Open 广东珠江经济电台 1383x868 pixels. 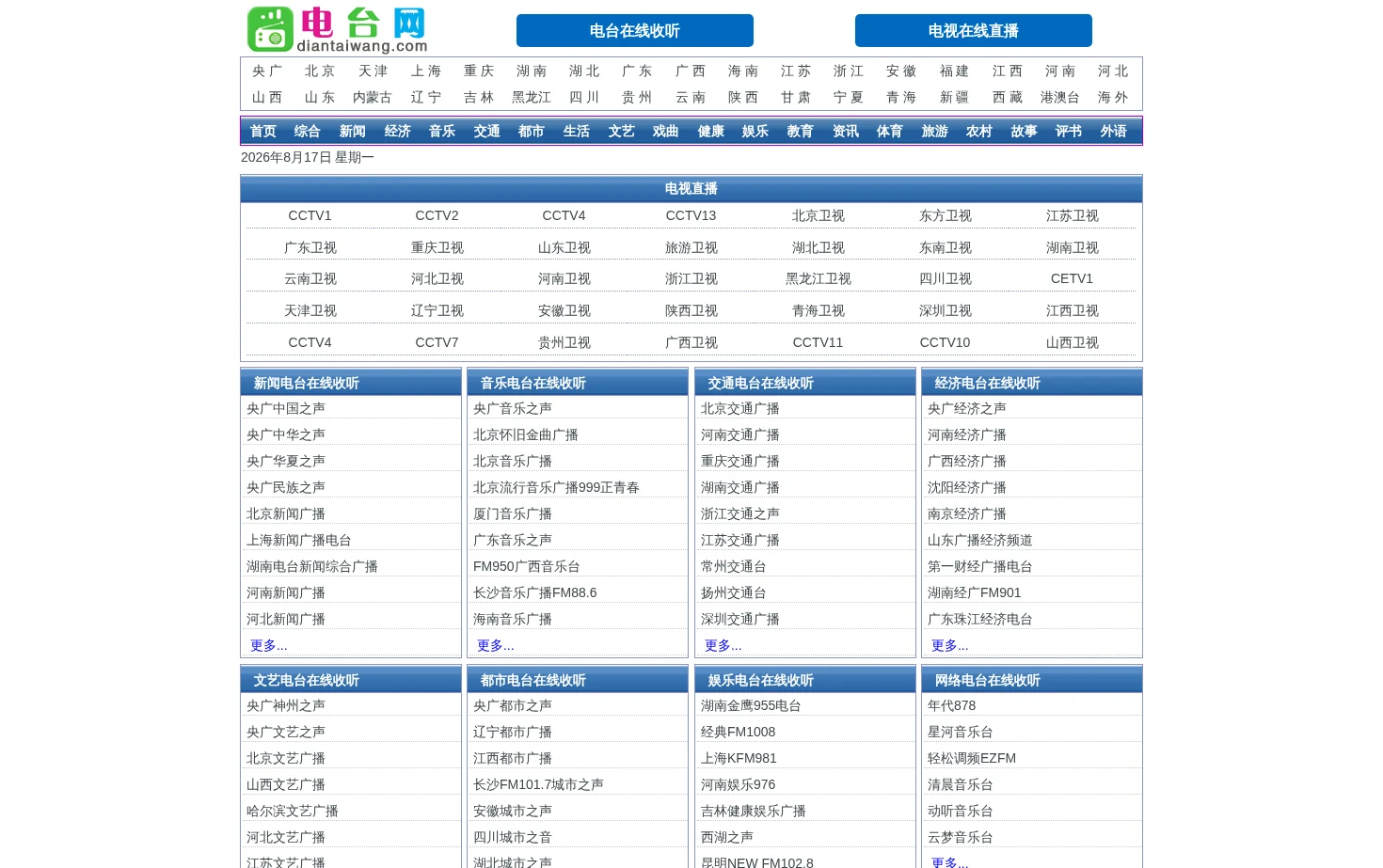980,619
